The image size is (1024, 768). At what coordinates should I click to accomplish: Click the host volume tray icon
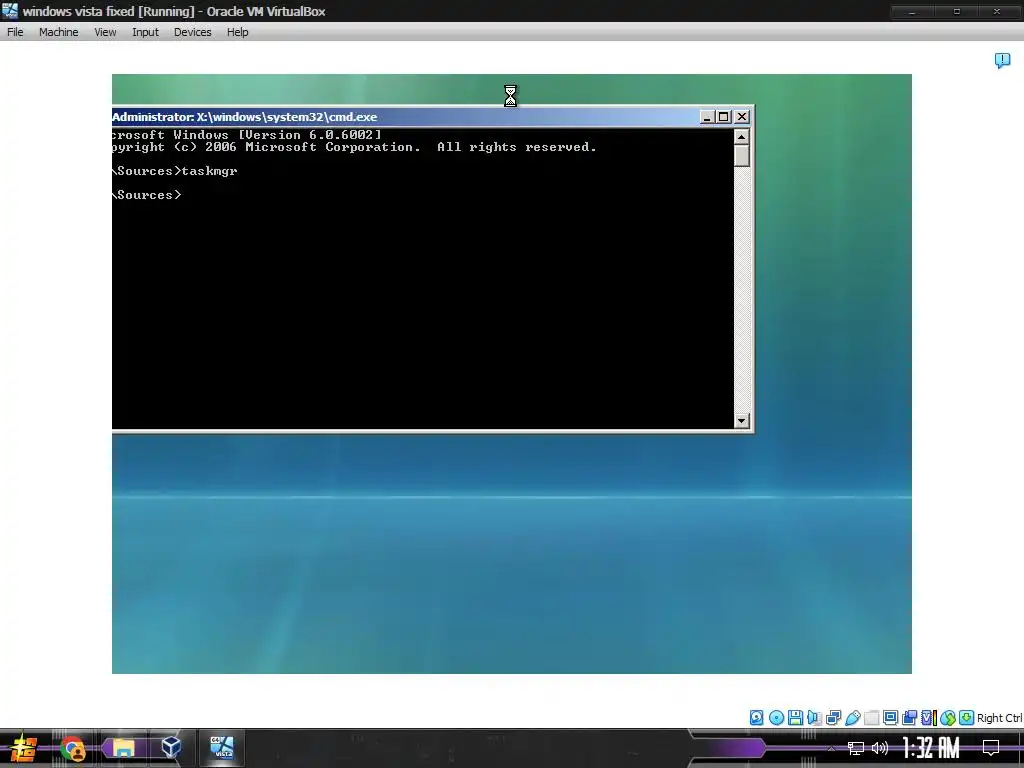880,748
